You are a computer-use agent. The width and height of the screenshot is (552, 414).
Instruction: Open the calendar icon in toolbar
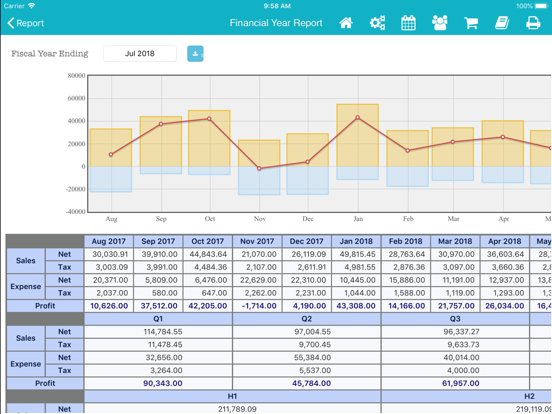pyautogui.click(x=408, y=23)
